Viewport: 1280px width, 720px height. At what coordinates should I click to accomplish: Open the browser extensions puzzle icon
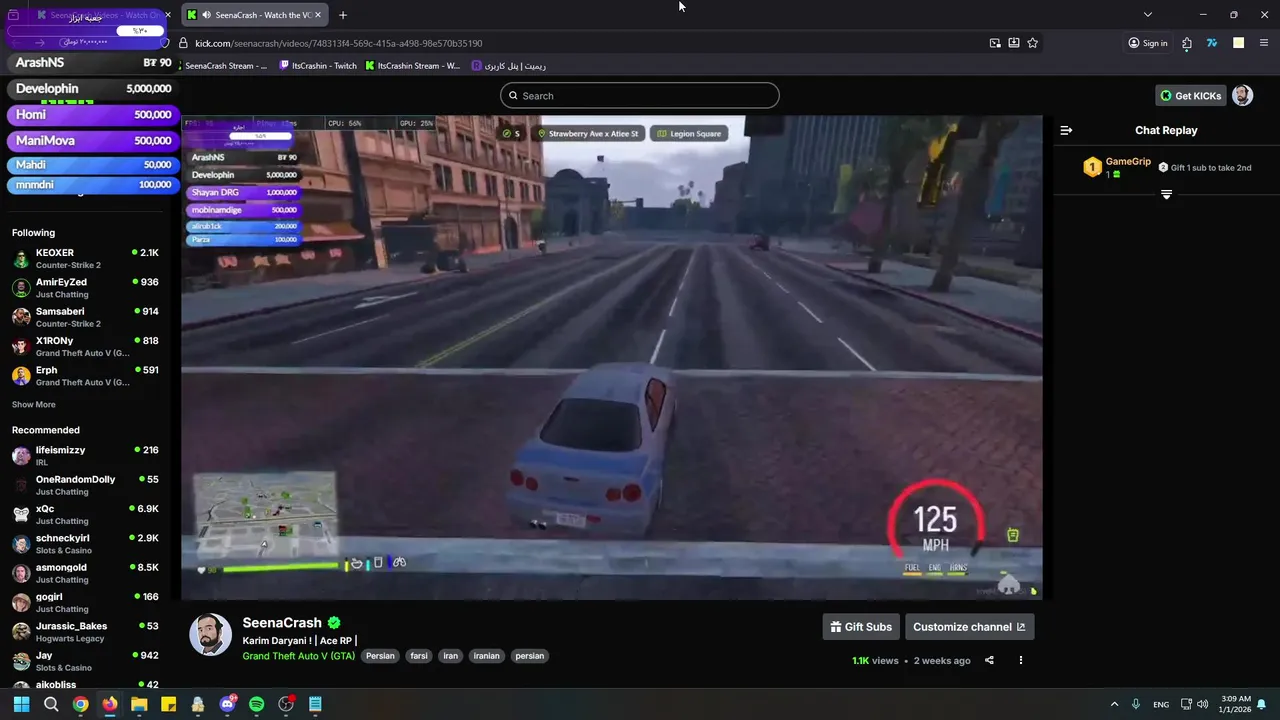(1187, 43)
